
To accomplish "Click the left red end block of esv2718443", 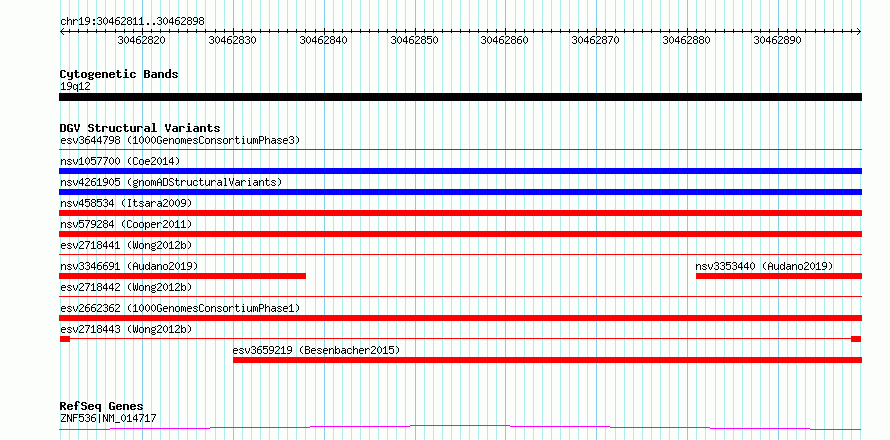I will pos(65,339).
